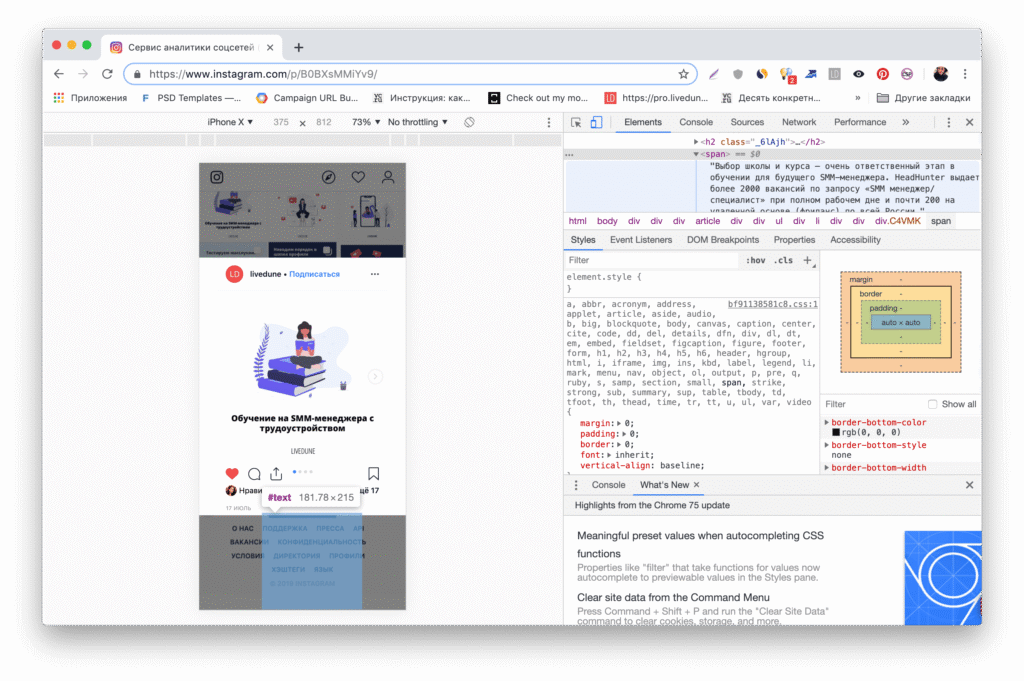Click the new style rule plus icon

click(808, 260)
